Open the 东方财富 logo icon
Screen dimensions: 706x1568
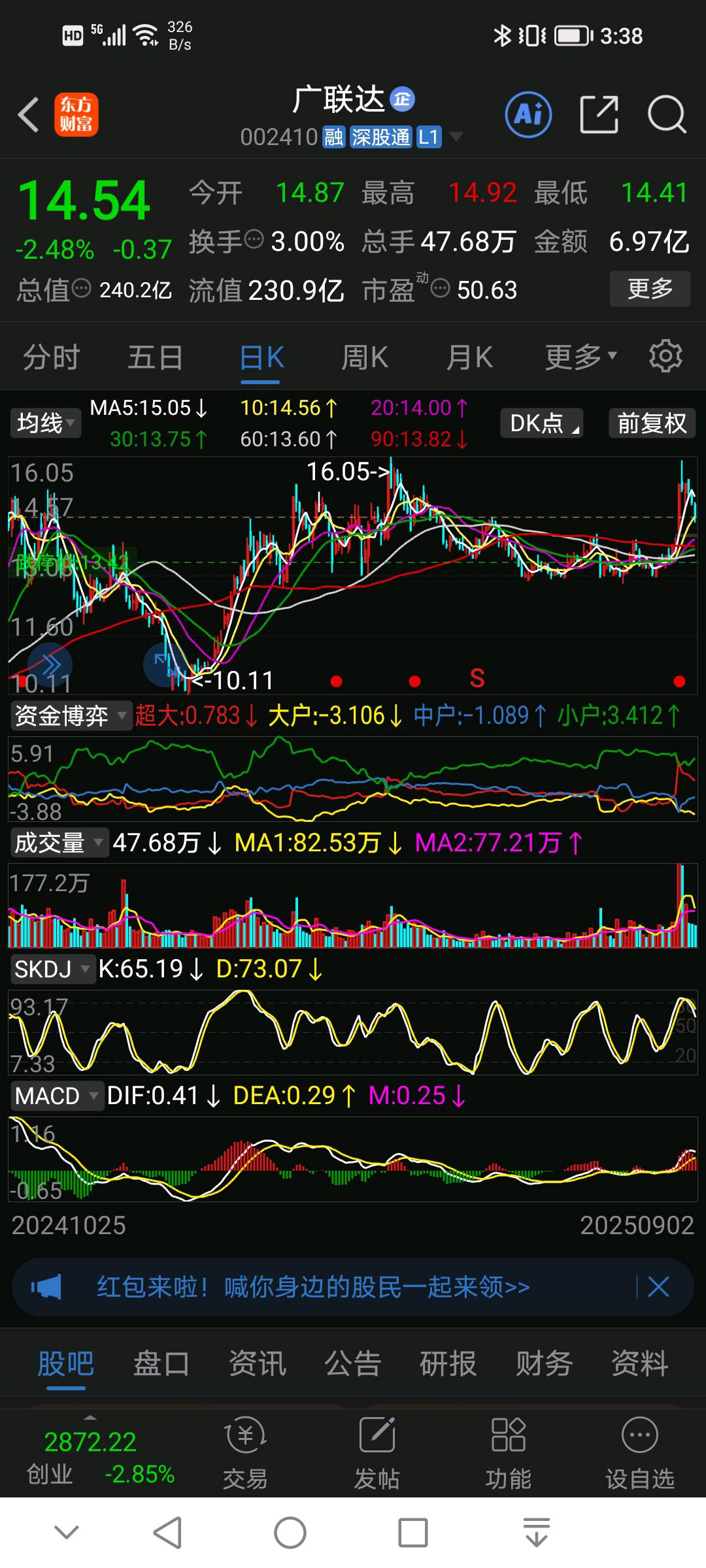point(76,114)
